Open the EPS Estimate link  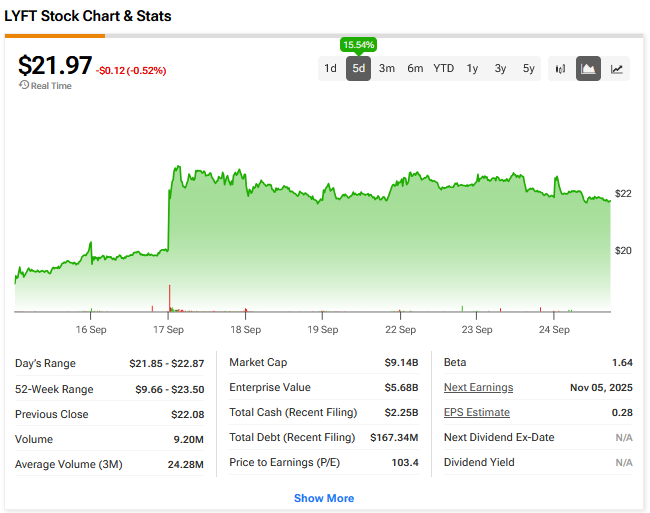click(477, 412)
